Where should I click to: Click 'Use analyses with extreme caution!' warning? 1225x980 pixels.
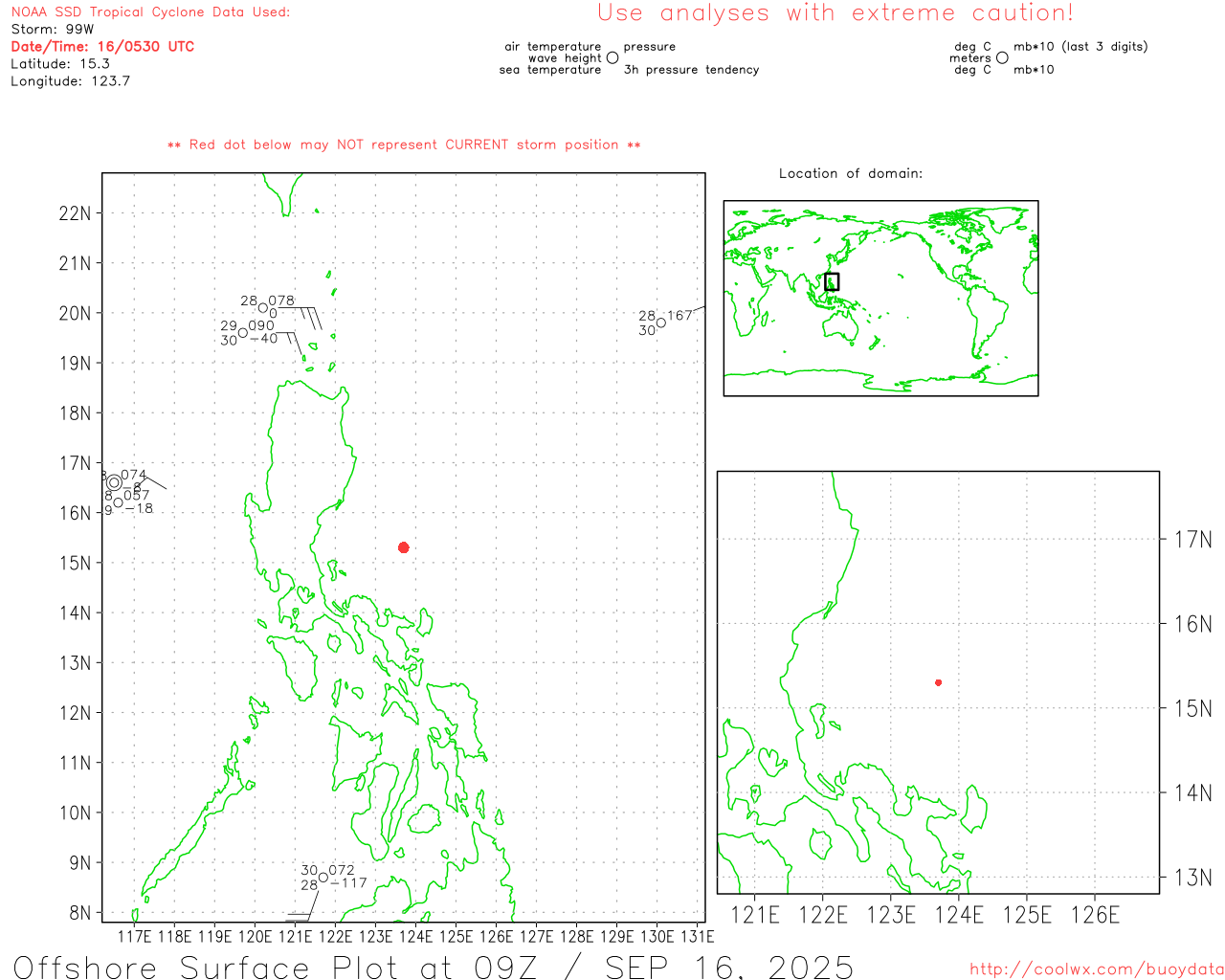tap(835, 13)
